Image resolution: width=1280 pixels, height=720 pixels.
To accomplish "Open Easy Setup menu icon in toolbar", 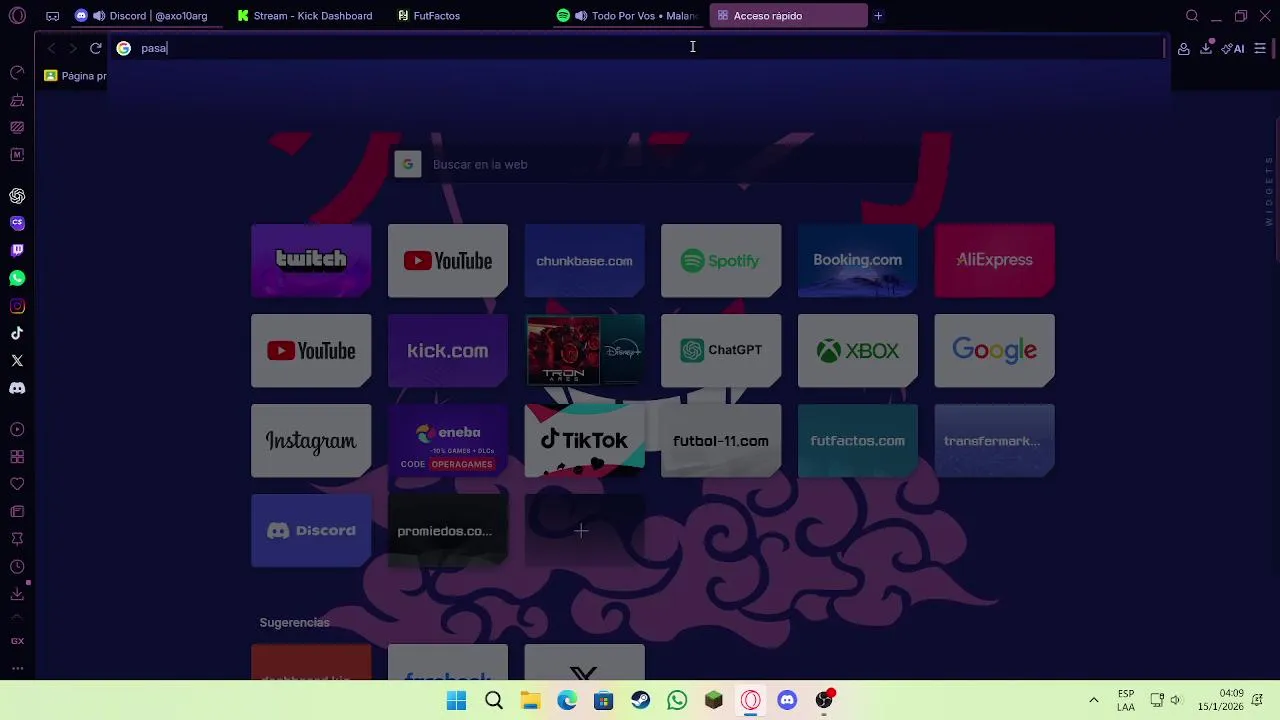I will pos(1260,48).
